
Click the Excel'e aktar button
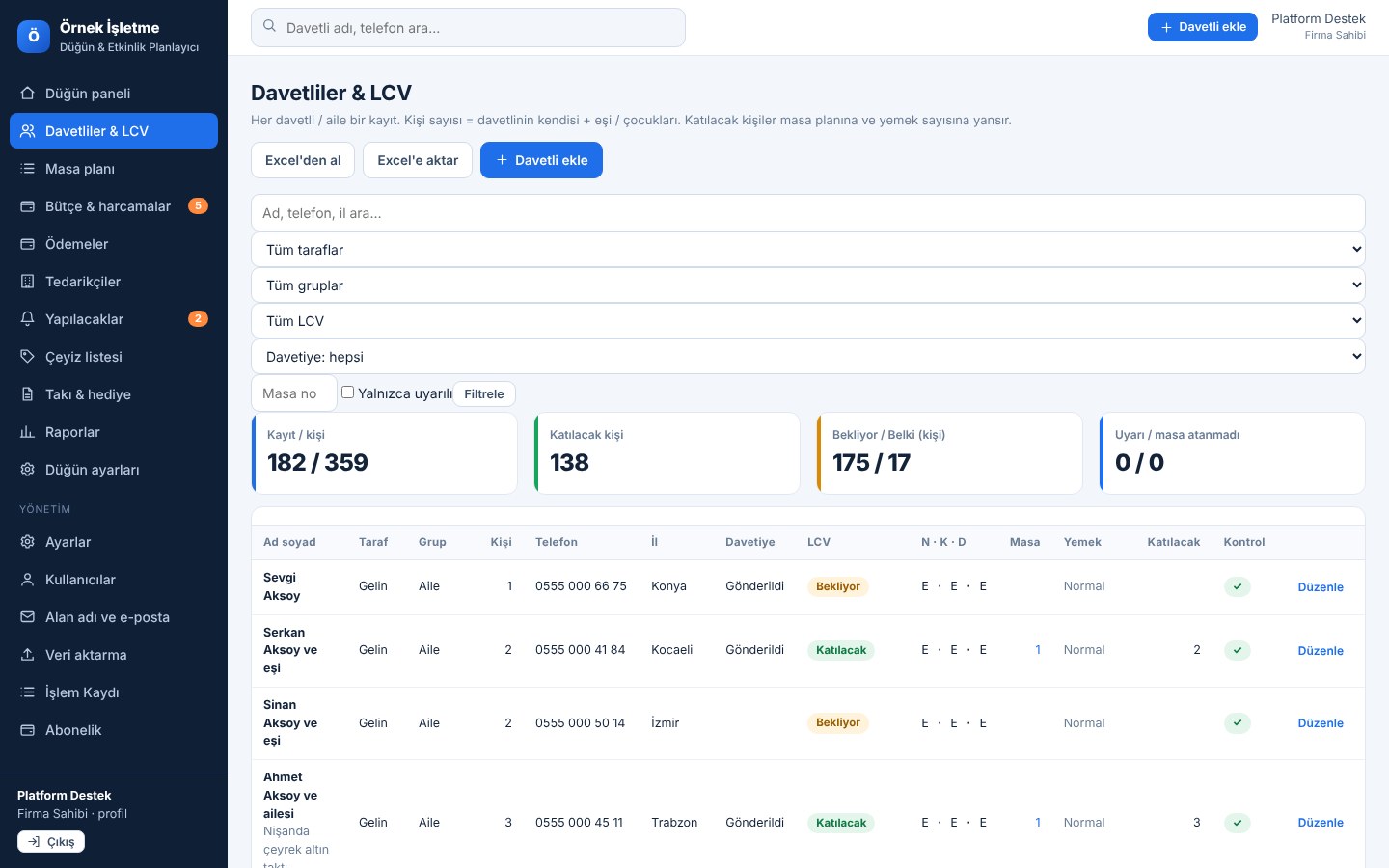click(x=418, y=160)
